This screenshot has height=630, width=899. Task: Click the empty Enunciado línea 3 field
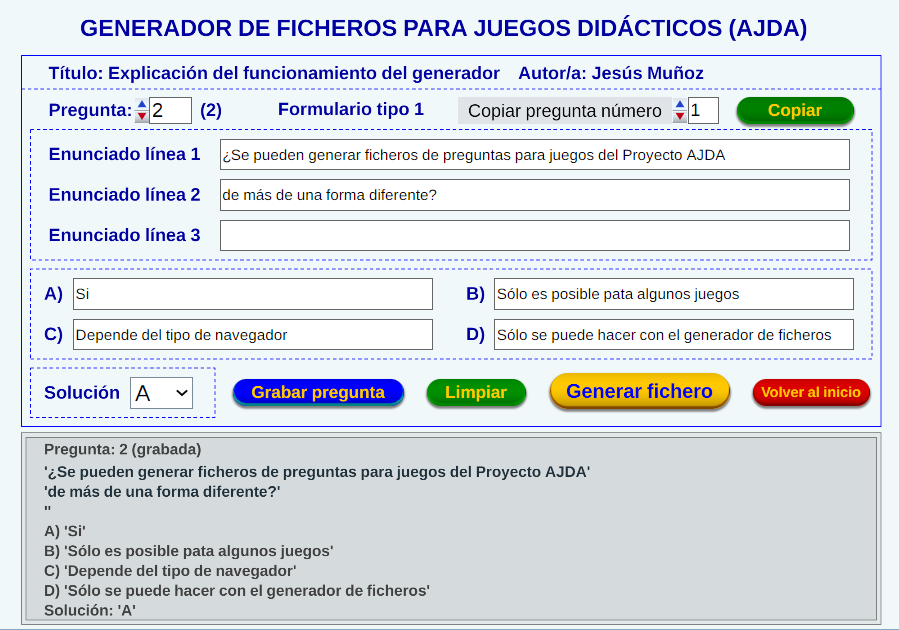pos(534,235)
